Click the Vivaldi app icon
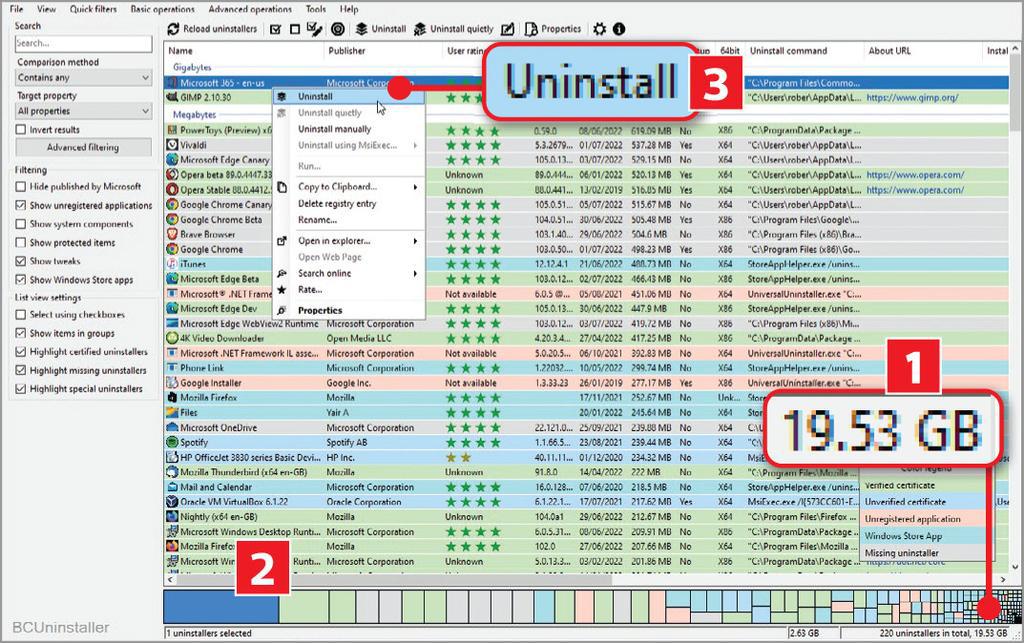The image size is (1024, 643). 172,145
